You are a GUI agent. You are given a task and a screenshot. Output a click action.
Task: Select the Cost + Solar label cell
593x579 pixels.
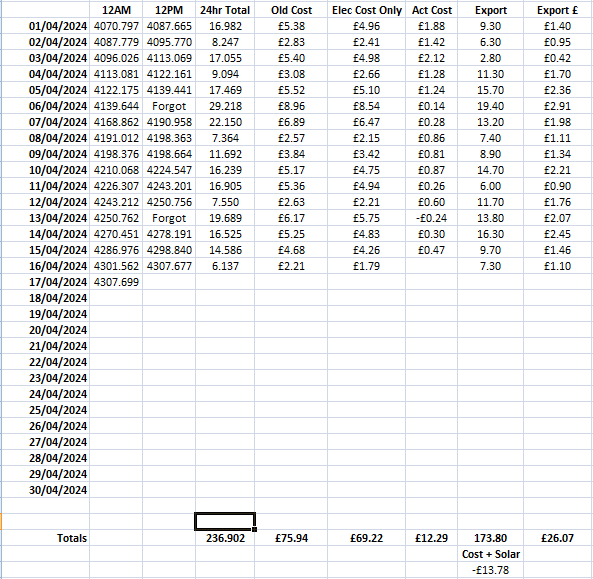[x=491, y=554]
